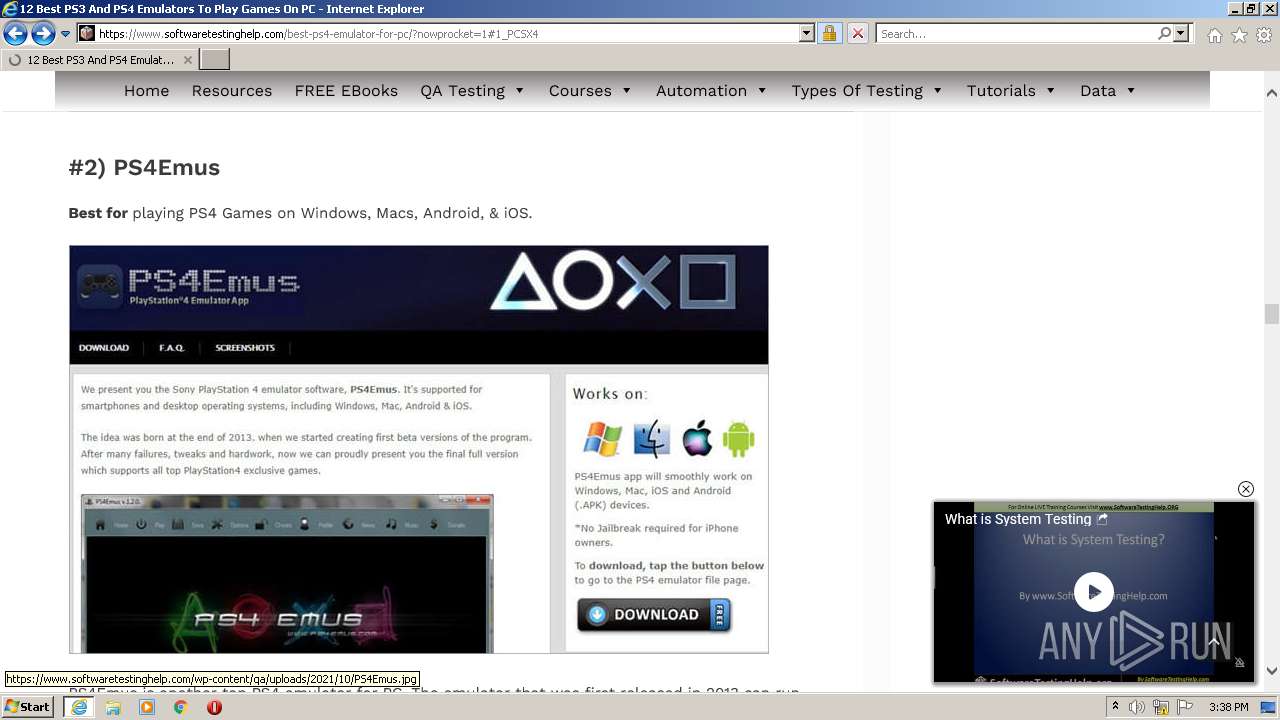Expand the Automation menu
The image size is (1280, 720).
(711, 90)
